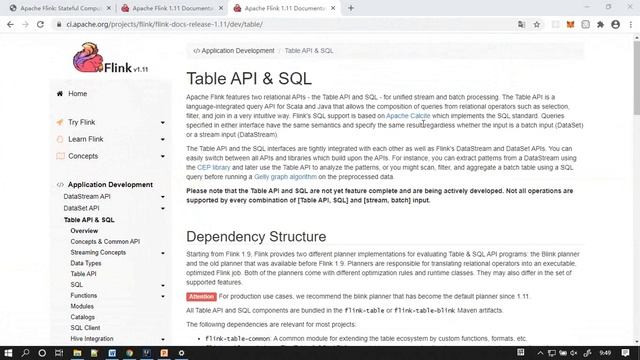Open the Windows Start menu
Image resolution: width=640 pixels, height=360 pixels.
(x=8, y=353)
